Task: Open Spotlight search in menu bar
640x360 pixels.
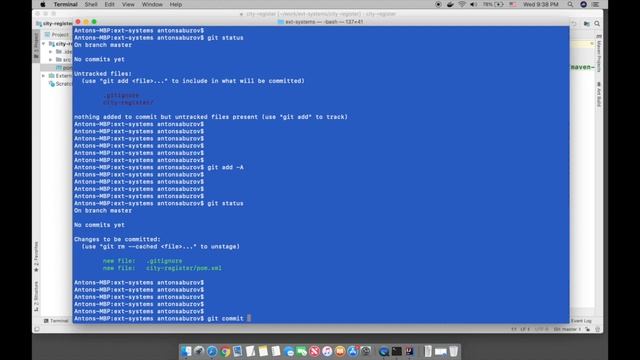Action: click(x=570, y=4)
